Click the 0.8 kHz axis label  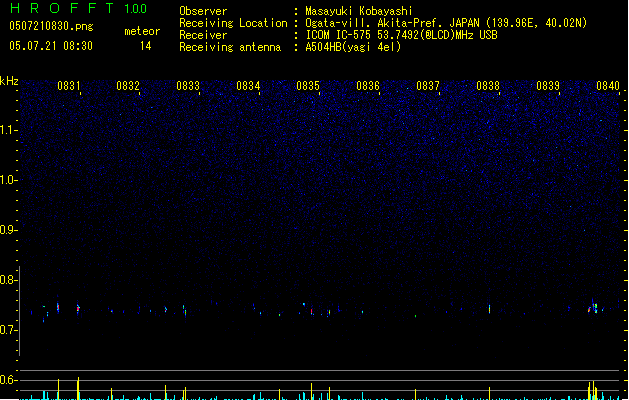[8, 280]
